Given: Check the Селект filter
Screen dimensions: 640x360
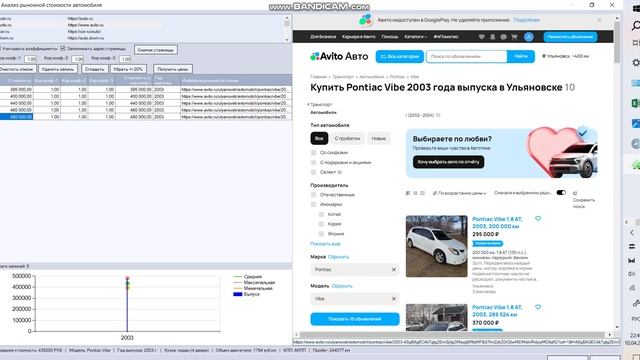Looking at the screenshot, I should point(313,172).
